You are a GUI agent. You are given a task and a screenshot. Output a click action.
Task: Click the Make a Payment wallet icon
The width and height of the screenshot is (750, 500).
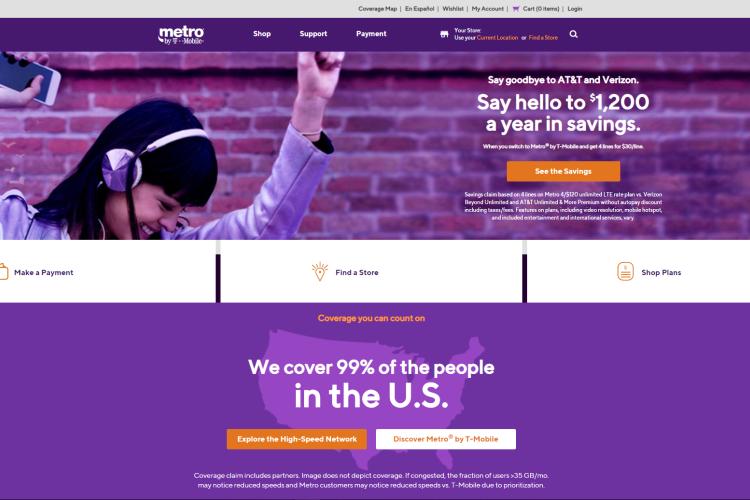coord(3,272)
